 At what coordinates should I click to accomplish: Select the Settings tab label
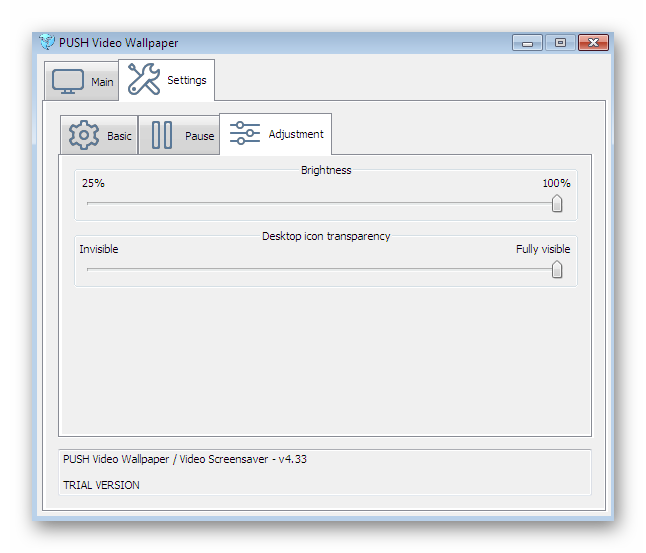click(187, 80)
